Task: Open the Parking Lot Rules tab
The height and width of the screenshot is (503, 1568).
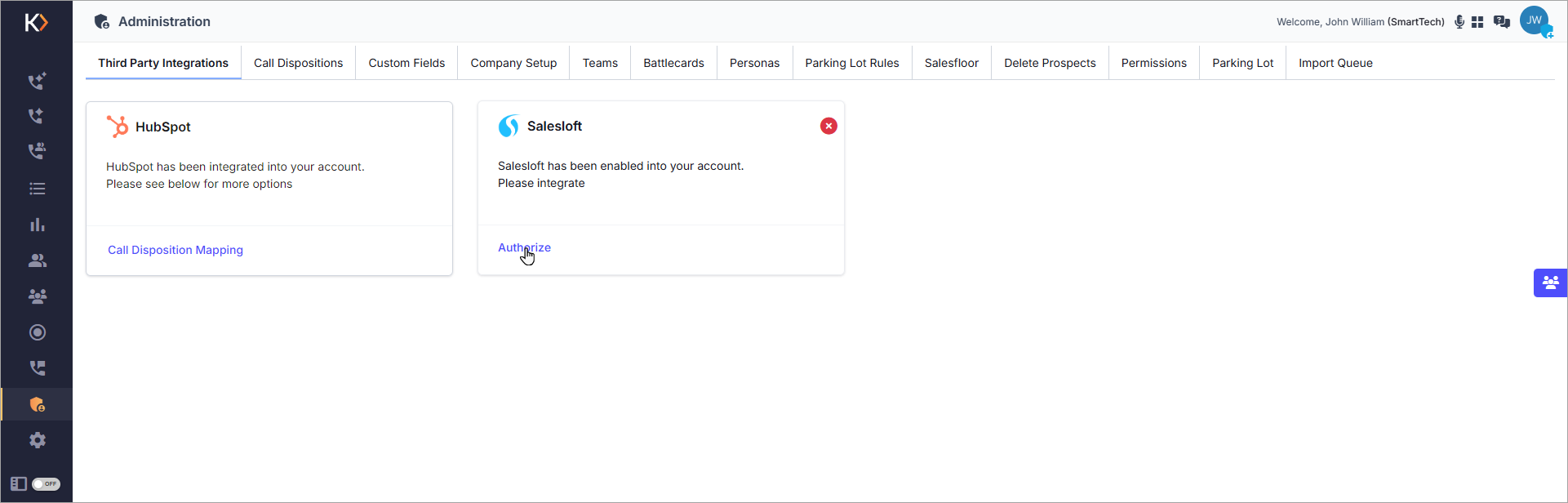Action: [x=852, y=63]
